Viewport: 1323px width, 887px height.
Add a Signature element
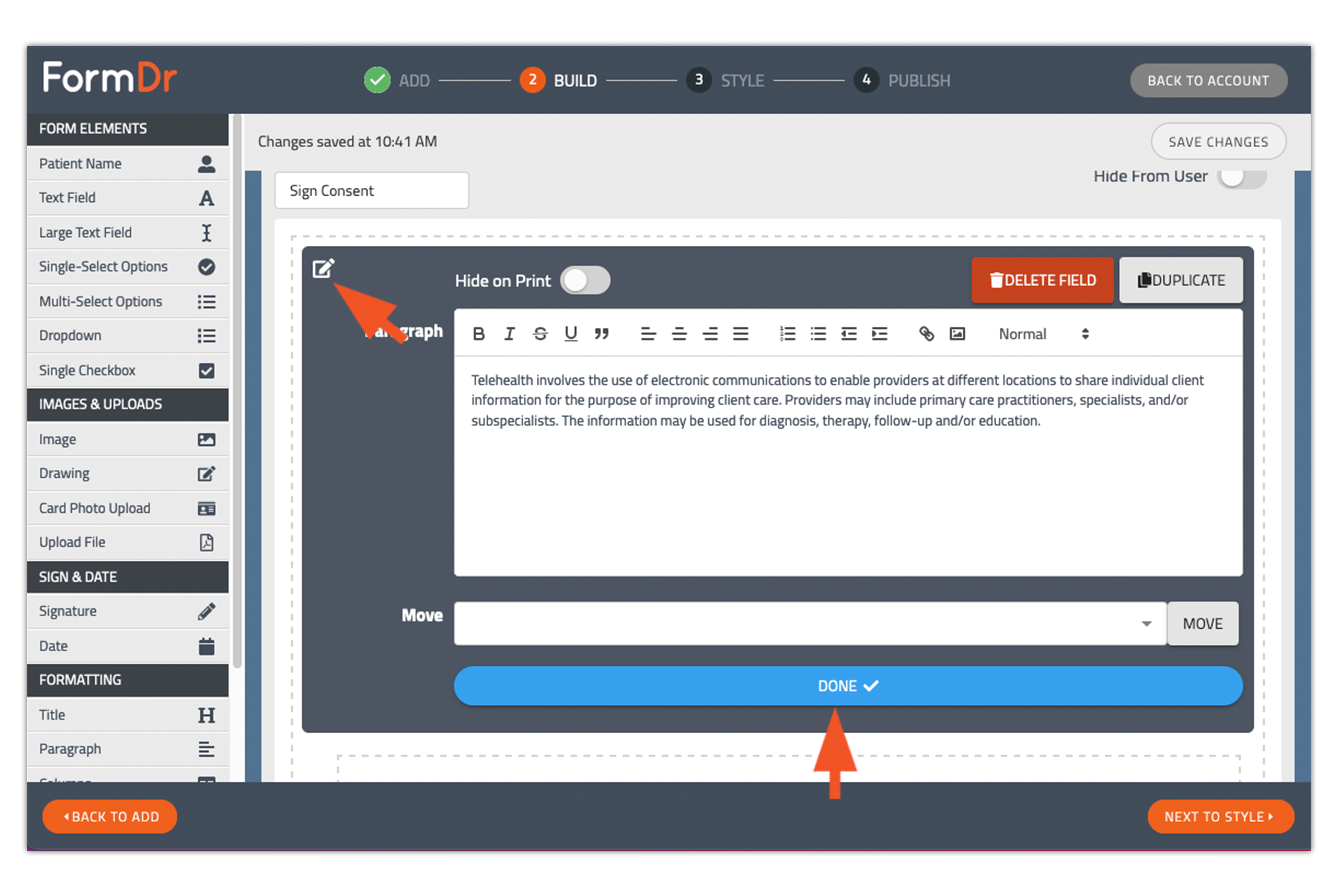coord(128,612)
